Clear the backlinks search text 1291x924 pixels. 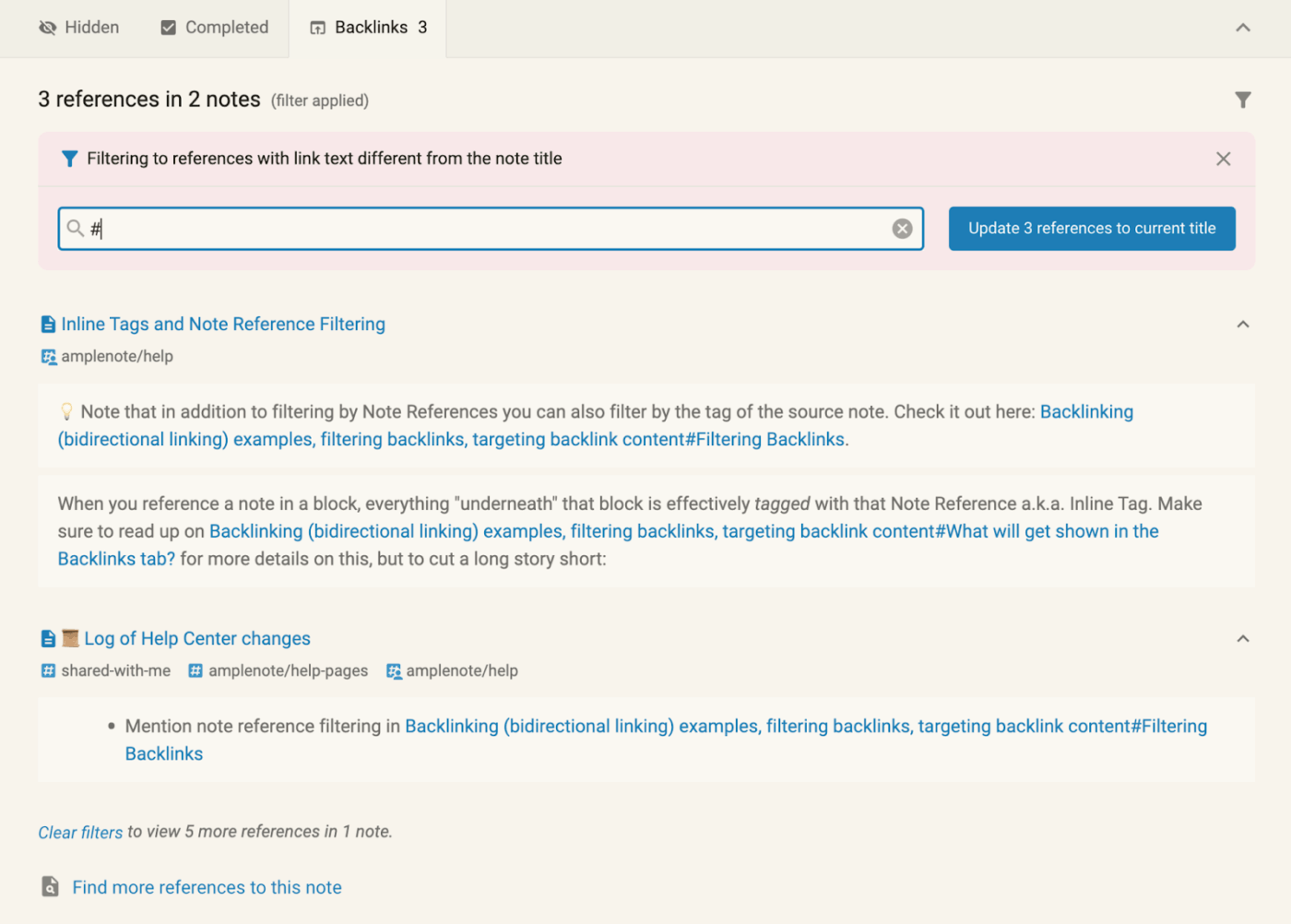pos(902,229)
